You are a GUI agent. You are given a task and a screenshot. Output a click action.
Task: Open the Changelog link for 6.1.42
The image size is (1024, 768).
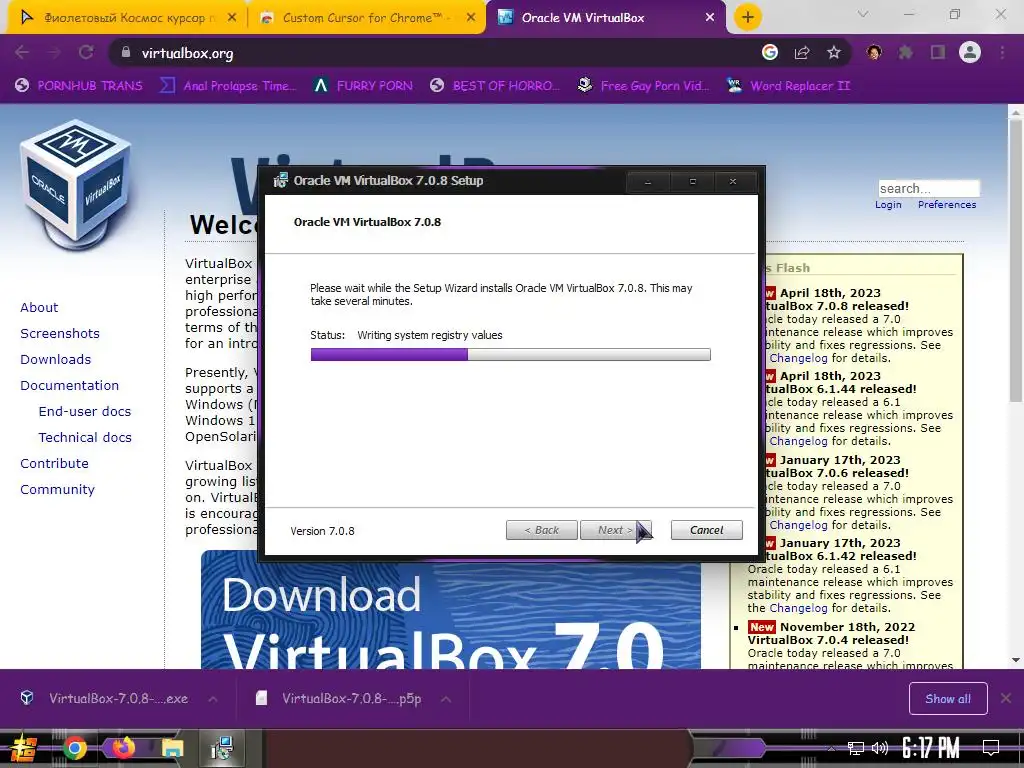[798, 608]
